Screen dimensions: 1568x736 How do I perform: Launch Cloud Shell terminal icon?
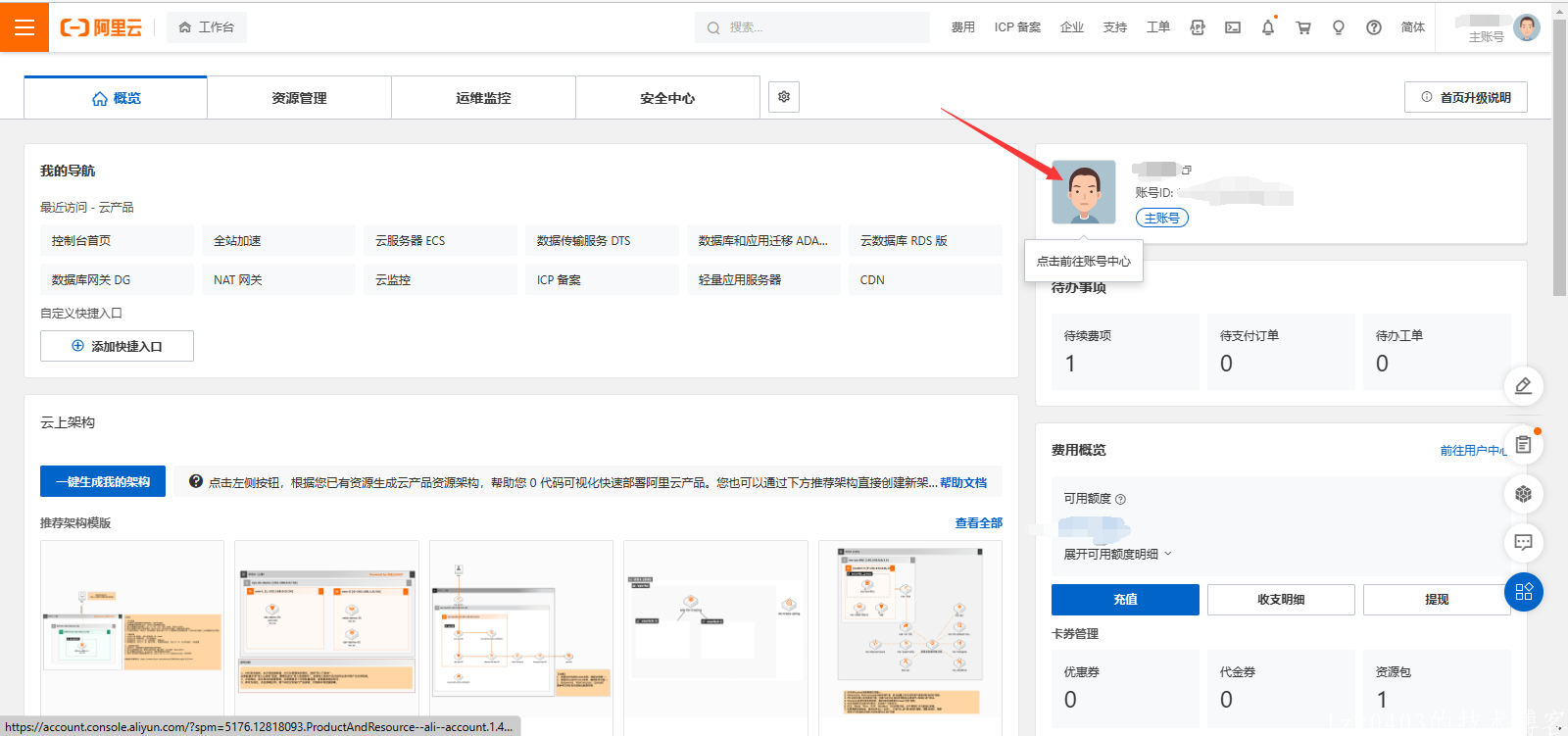coord(1233,27)
